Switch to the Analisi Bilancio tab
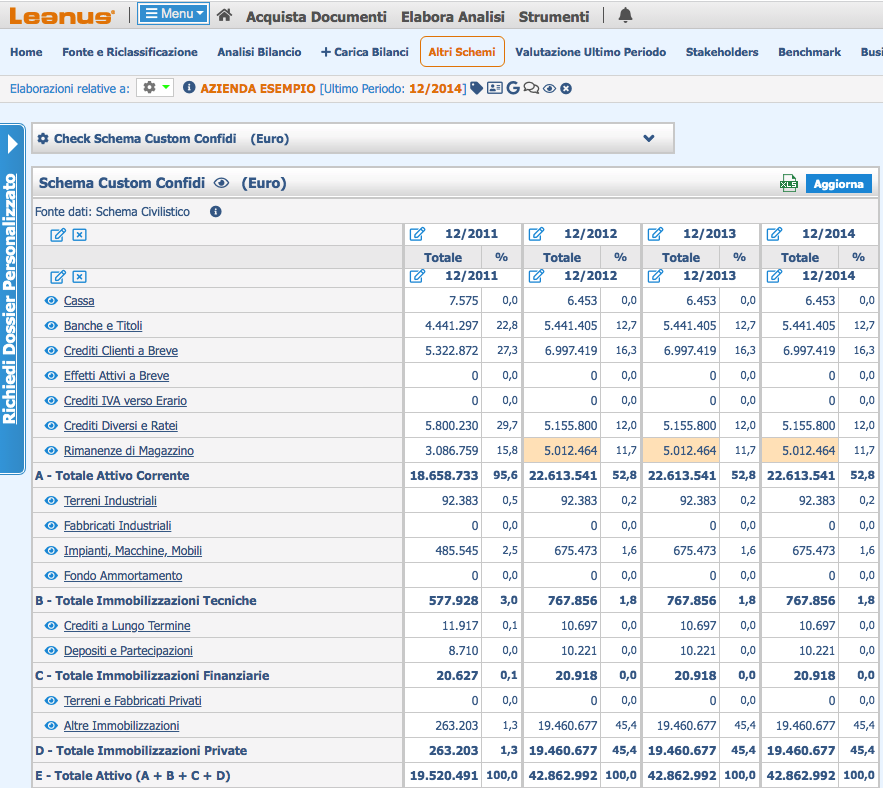The width and height of the screenshot is (883, 788). tap(259, 52)
